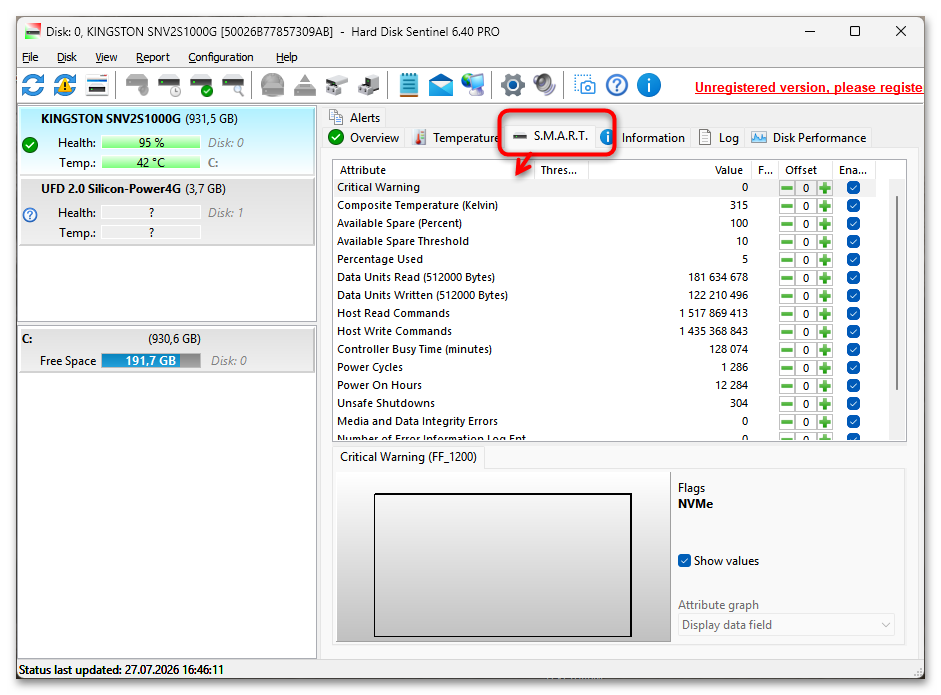Open help with the question mark icon

(616, 85)
